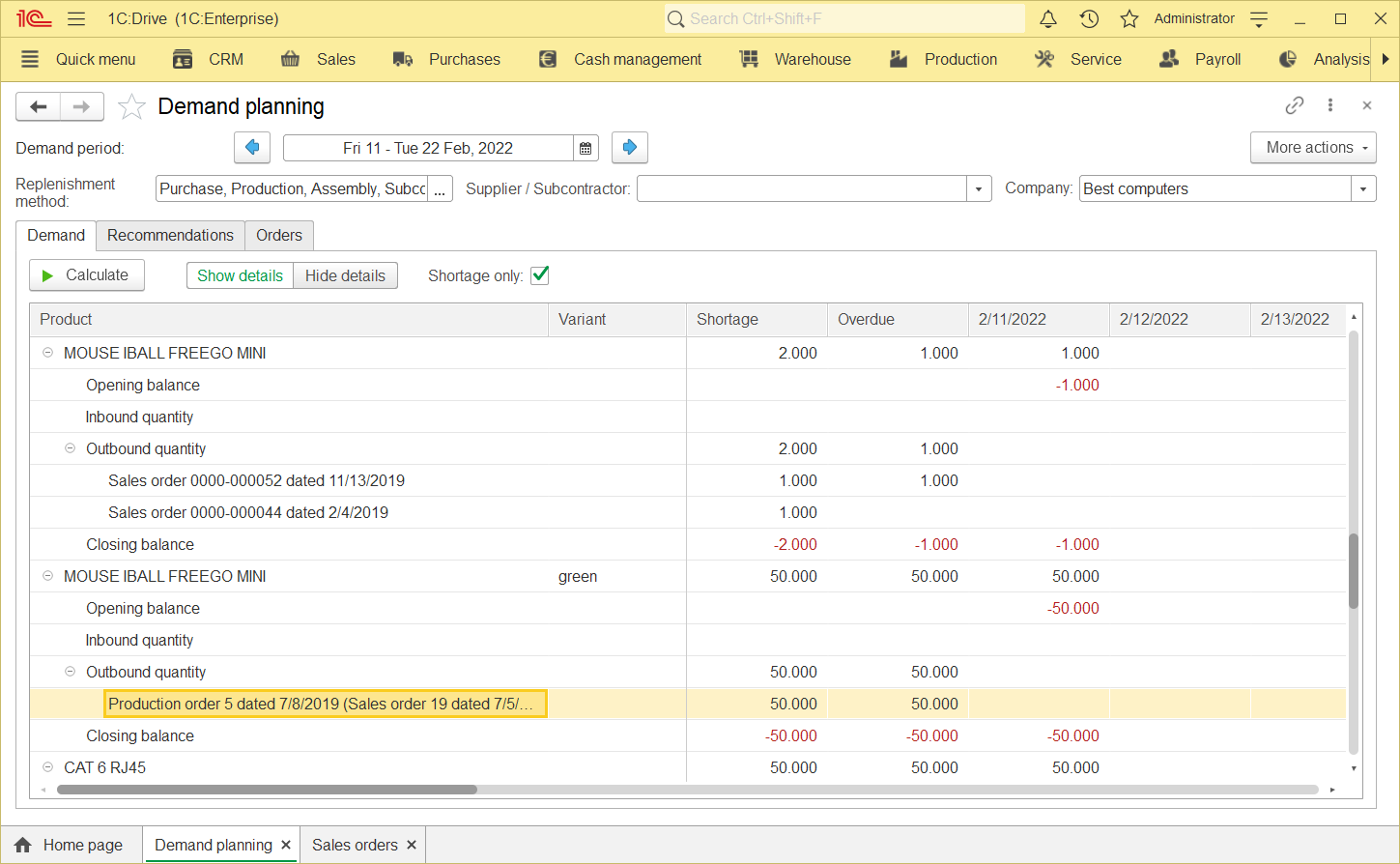1400x864 pixels.
Task: Expand the Company dropdown arrow
Action: pyautogui.click(x=1363, y=189)
